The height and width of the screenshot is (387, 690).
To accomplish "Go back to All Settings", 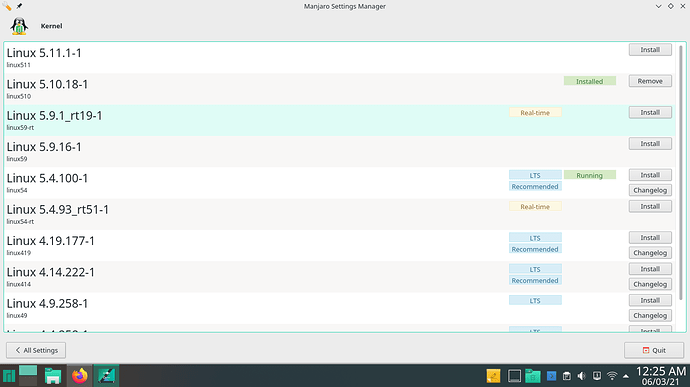I will click(36, 350).
